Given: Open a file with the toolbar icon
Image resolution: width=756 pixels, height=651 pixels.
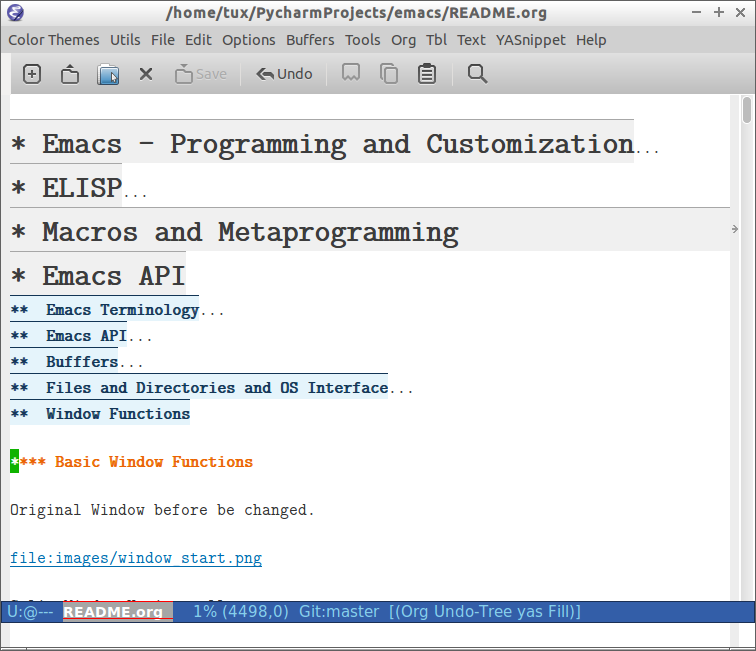Looking at the screenshot, I should (70, 74).
